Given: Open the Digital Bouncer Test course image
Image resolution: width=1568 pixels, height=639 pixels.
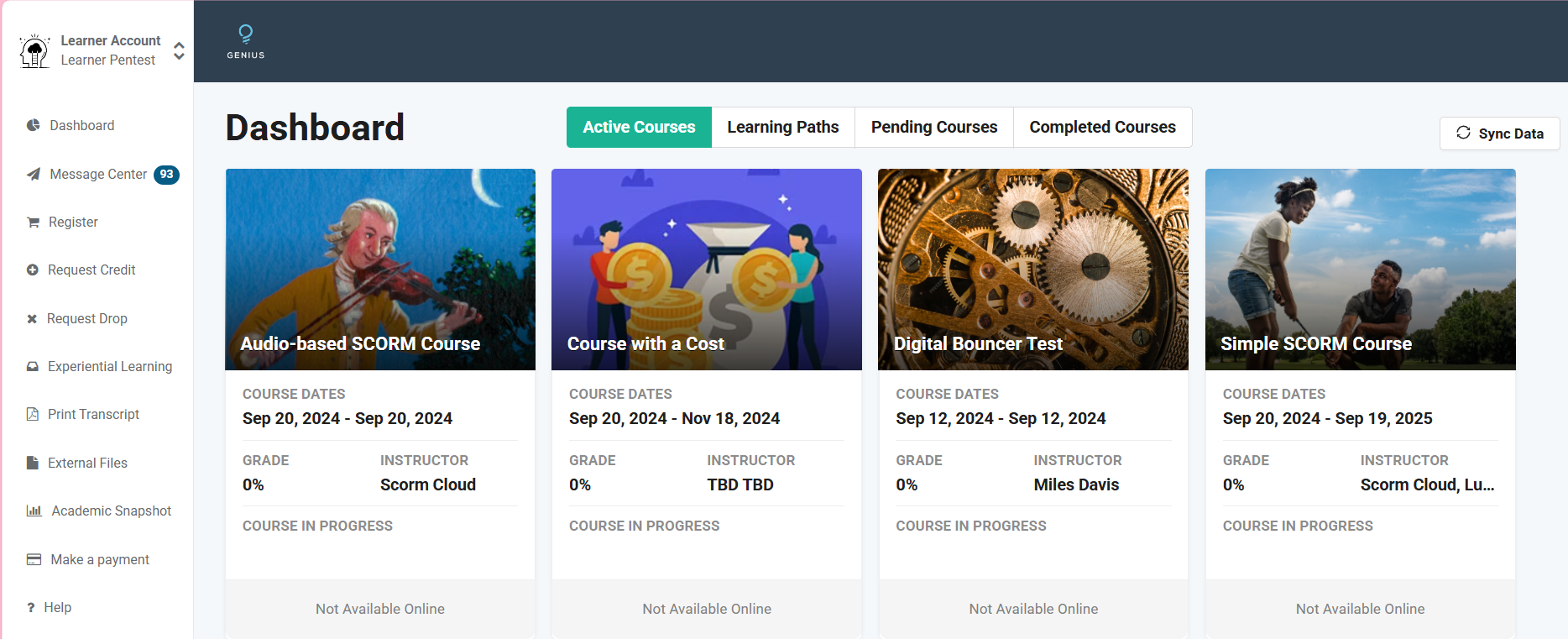Looking at the screenshot, I should [x=1032, y=269].
